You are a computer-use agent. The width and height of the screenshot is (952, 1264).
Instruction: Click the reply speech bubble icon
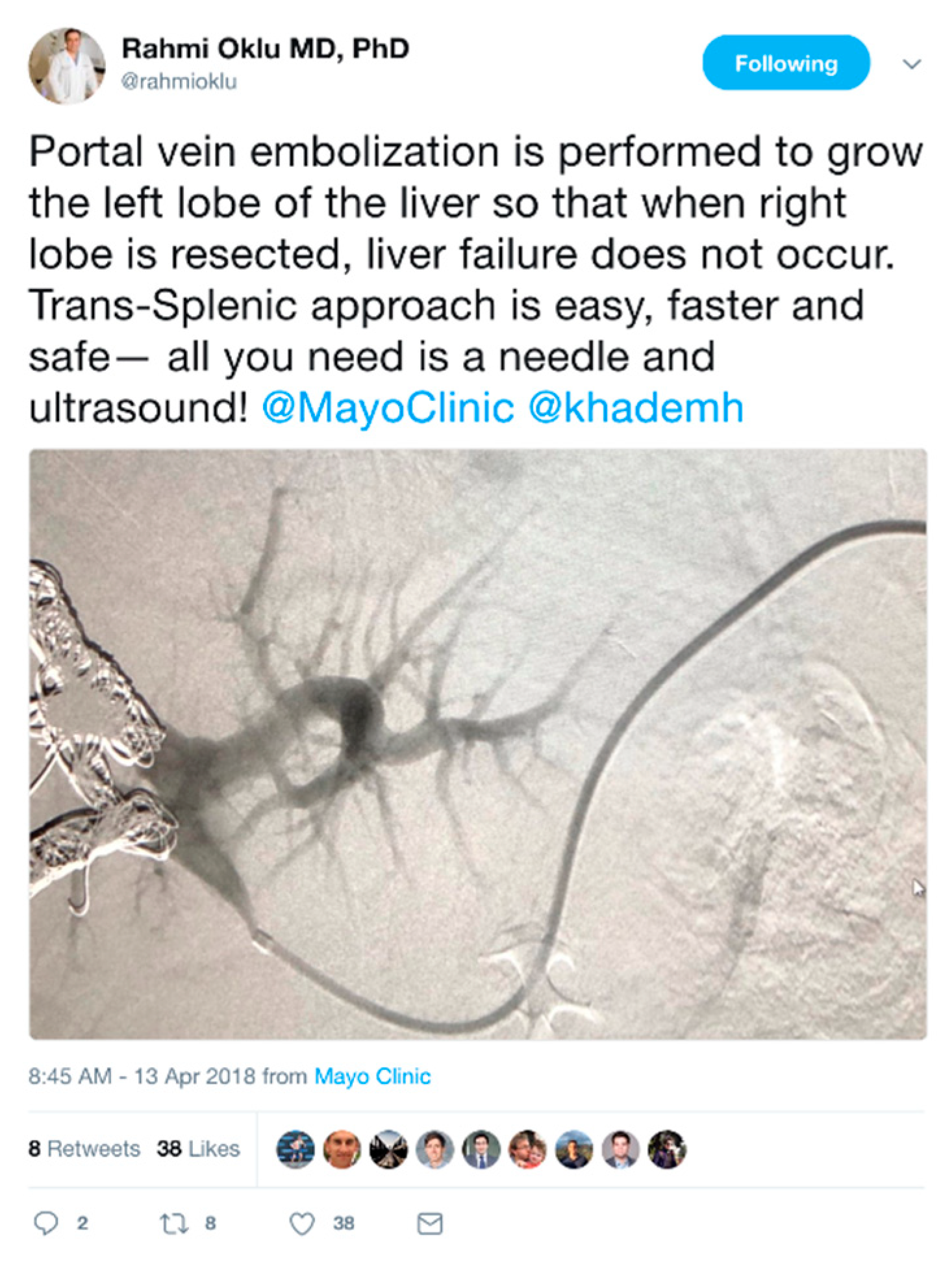tap(45, 1223)
